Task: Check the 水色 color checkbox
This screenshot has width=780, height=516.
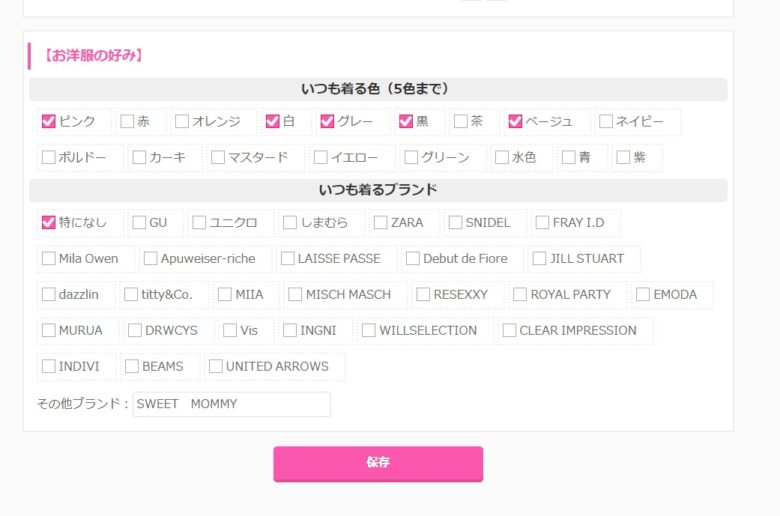Action: pyautogui.click(x=502, y=158)
